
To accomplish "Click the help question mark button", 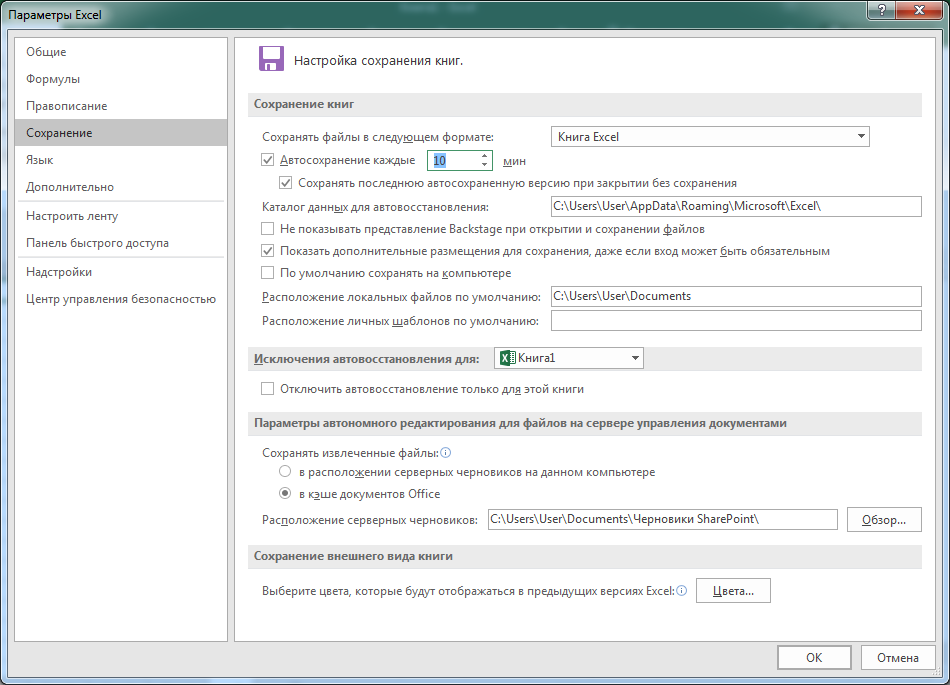I will (882, 10).
